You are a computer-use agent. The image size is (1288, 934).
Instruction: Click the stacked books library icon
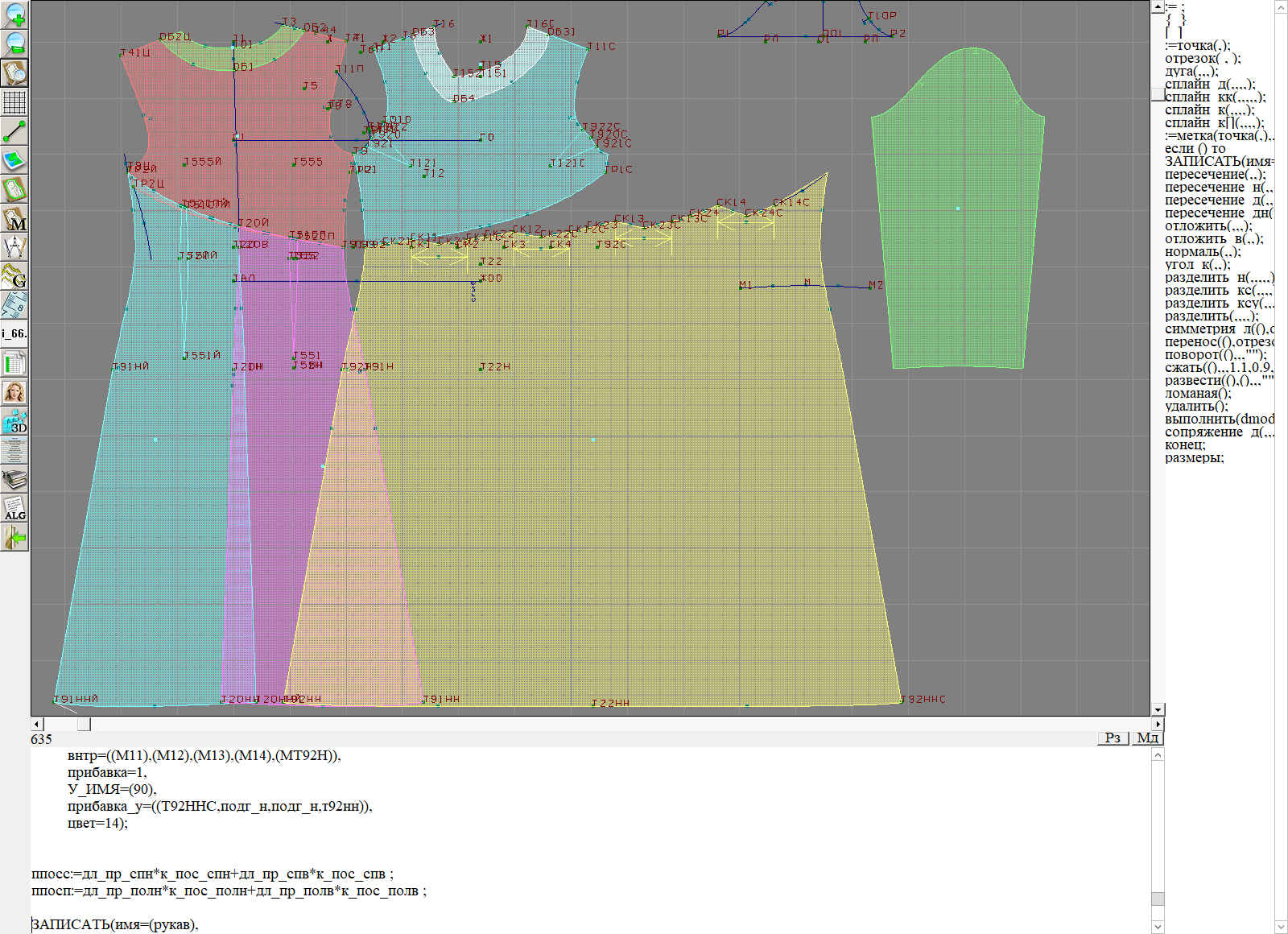[14, 480]
